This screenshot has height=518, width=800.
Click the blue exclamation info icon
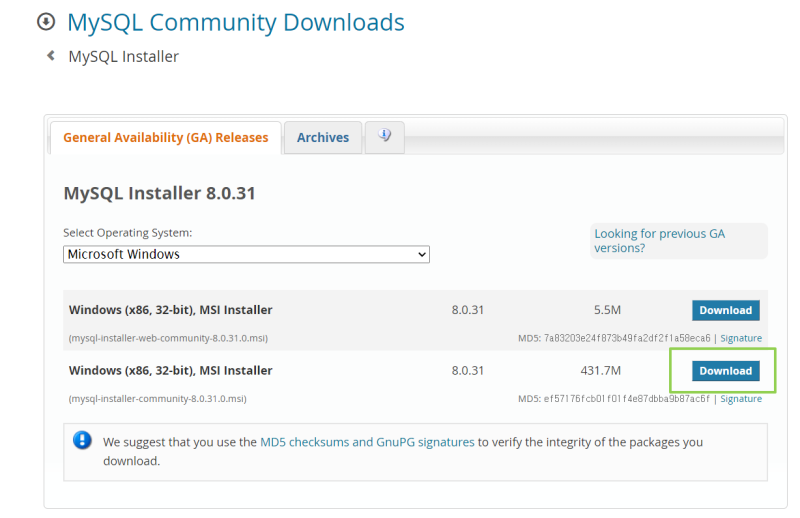82,439
